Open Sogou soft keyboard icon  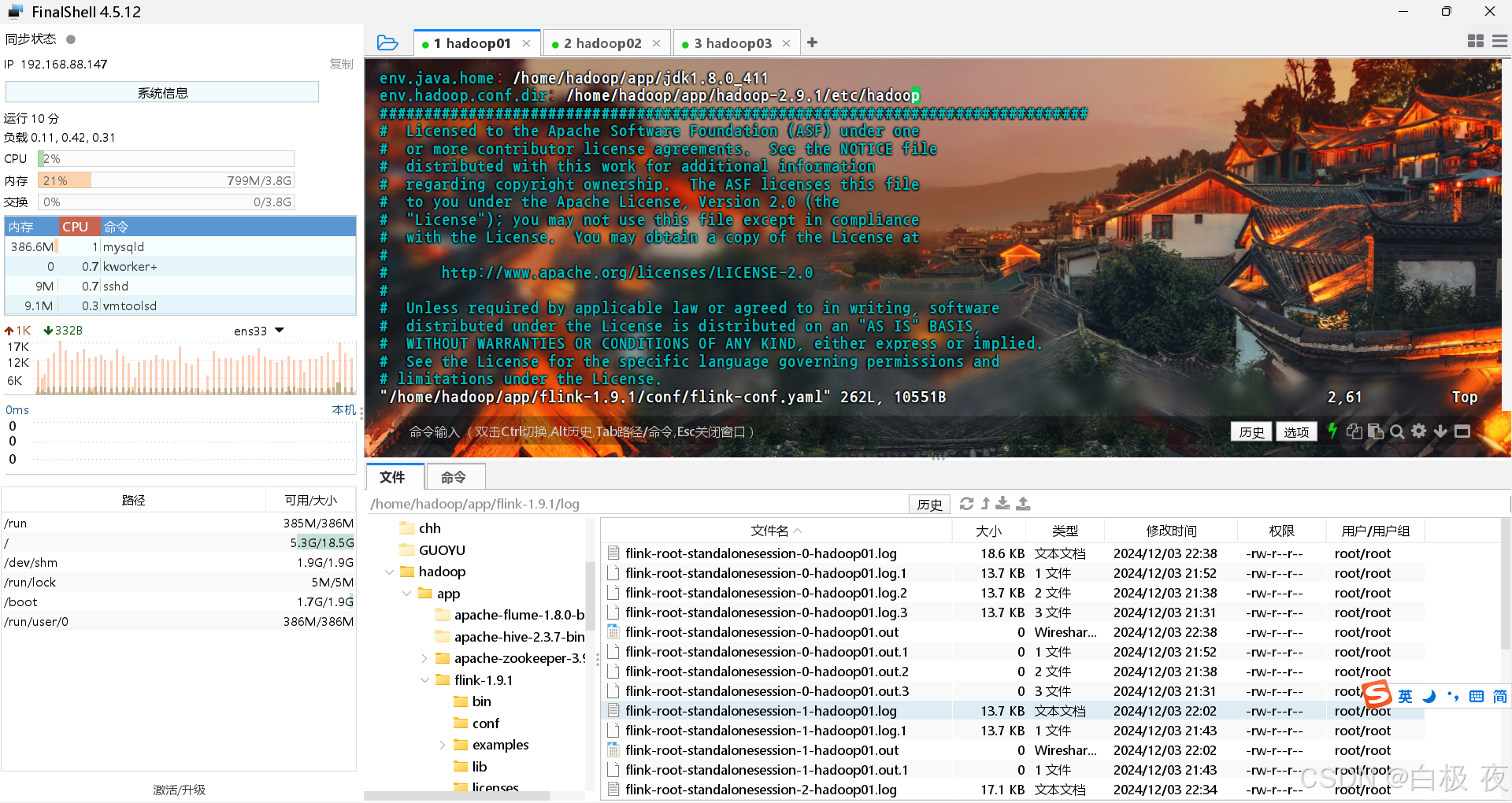(x=1477, y=696)
